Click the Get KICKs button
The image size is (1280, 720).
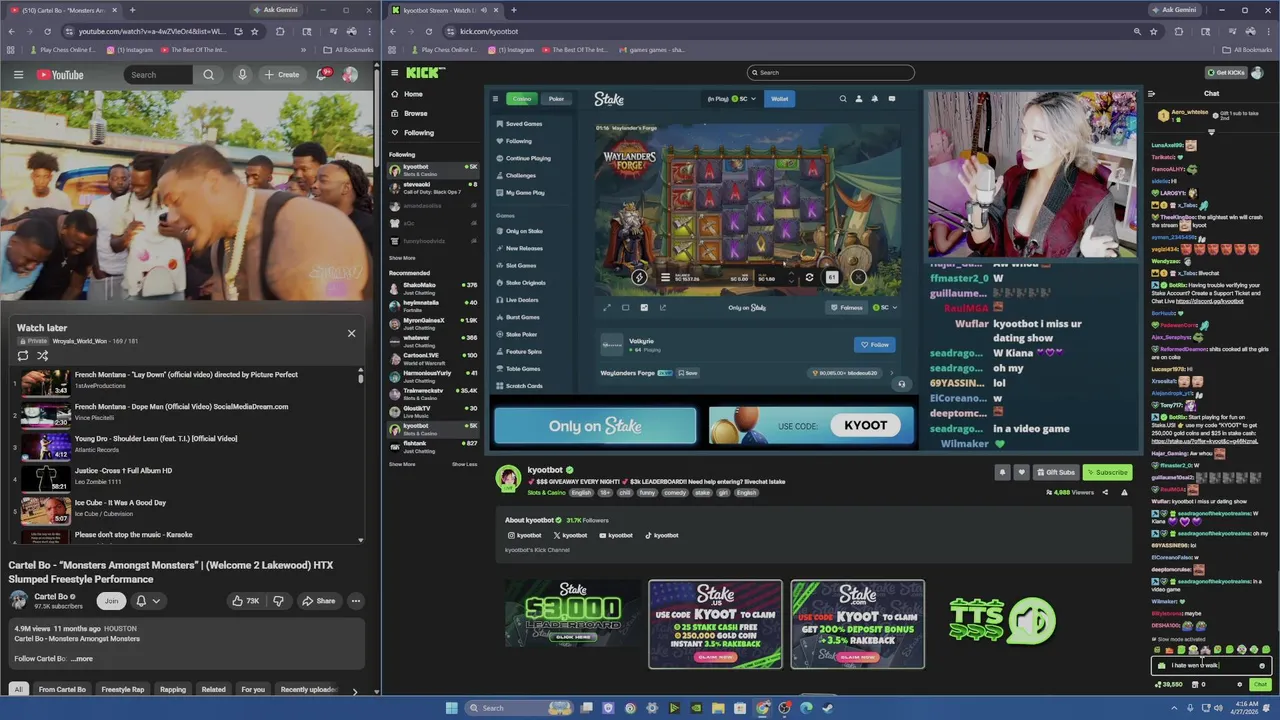[1227, 72]
